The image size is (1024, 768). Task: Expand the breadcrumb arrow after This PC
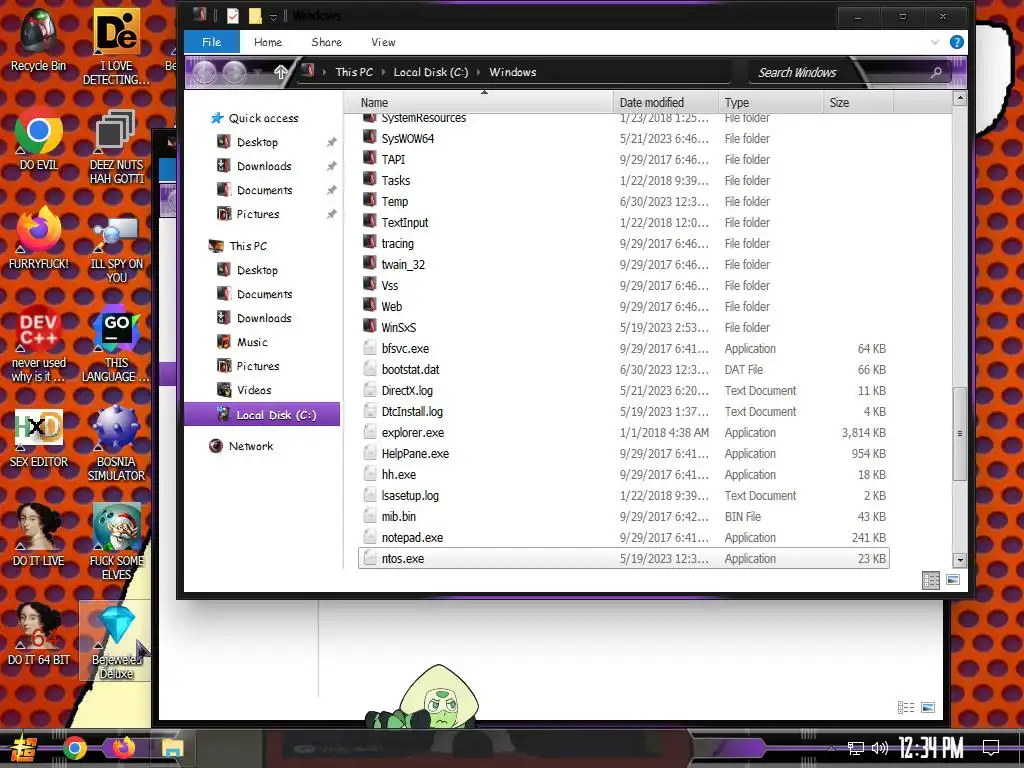point(383,72)
